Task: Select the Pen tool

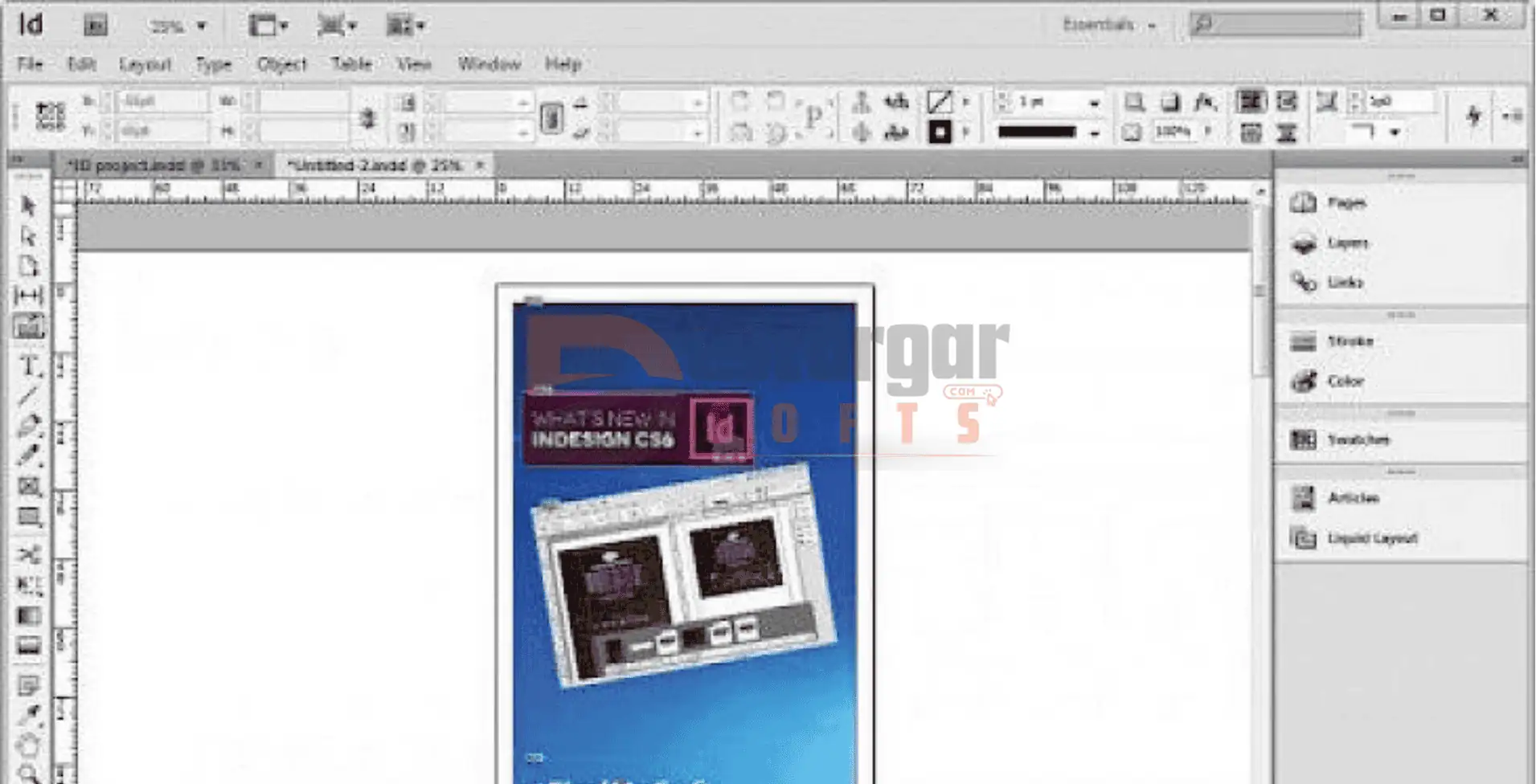Action: 28,426
